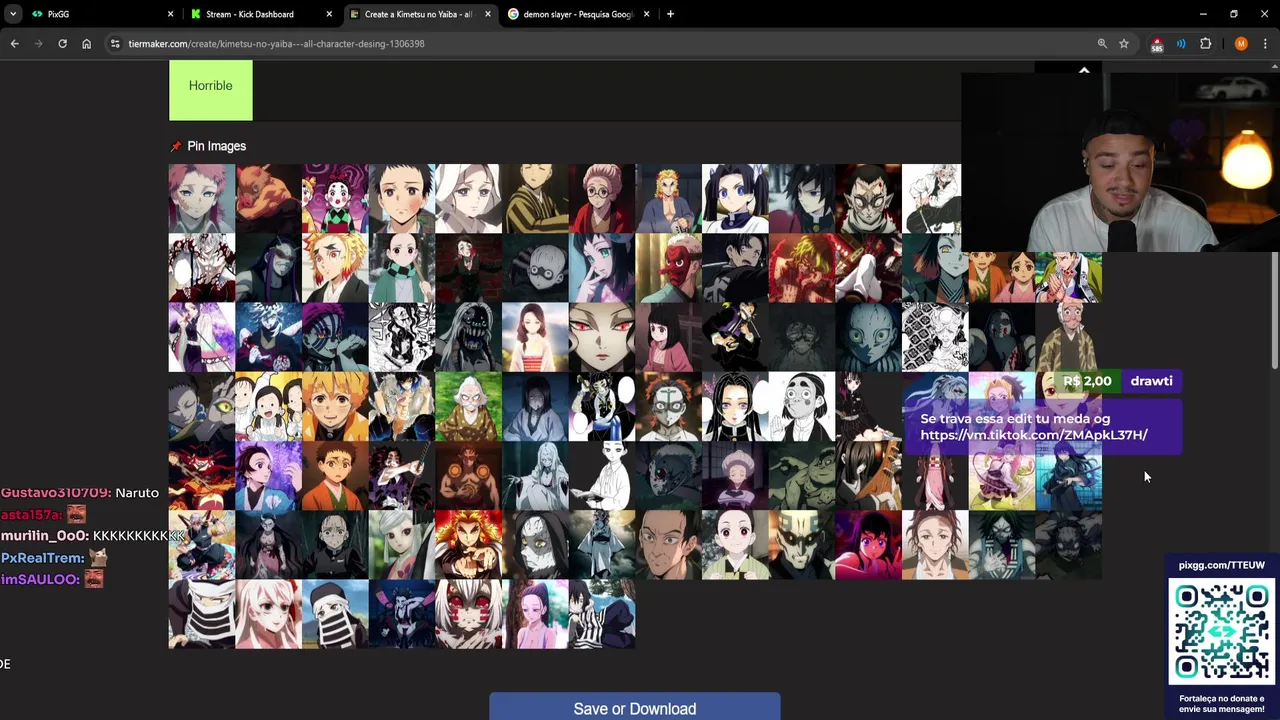
Task: View site information icon in address bar
Action: pos(115,44)
